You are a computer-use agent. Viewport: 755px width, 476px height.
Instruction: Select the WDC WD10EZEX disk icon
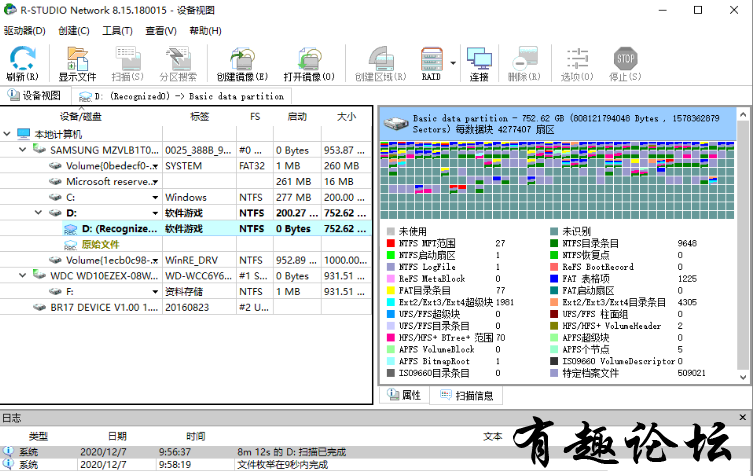39,275
